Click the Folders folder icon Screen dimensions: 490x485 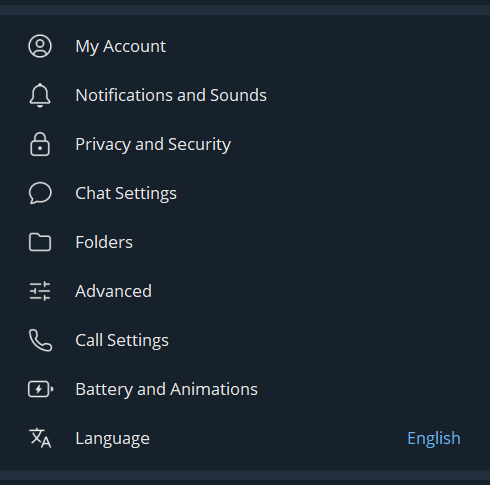pos(40,242)
